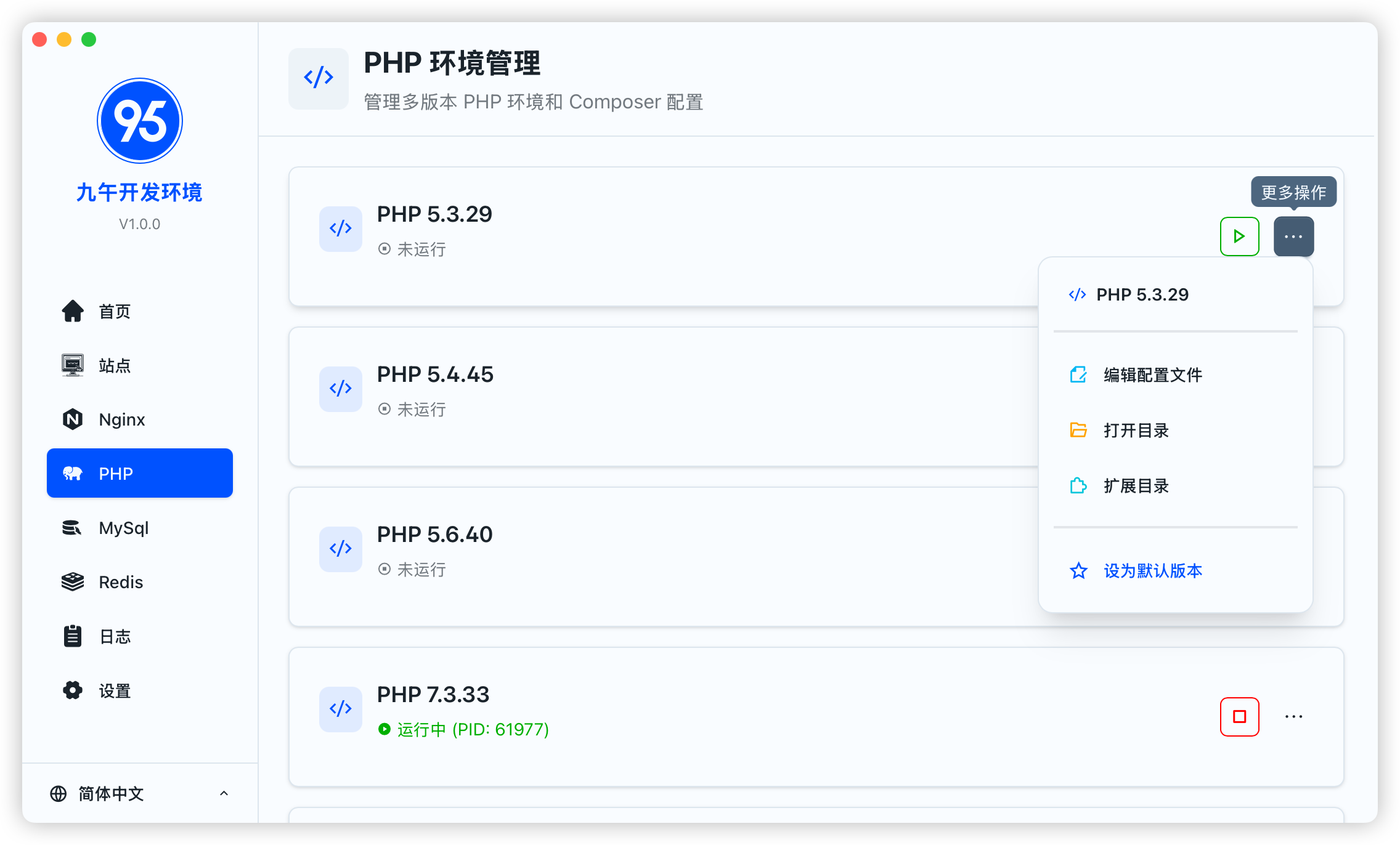Click 扩展目录 menu entry
1400x845 pixels.
point(1136,485)
